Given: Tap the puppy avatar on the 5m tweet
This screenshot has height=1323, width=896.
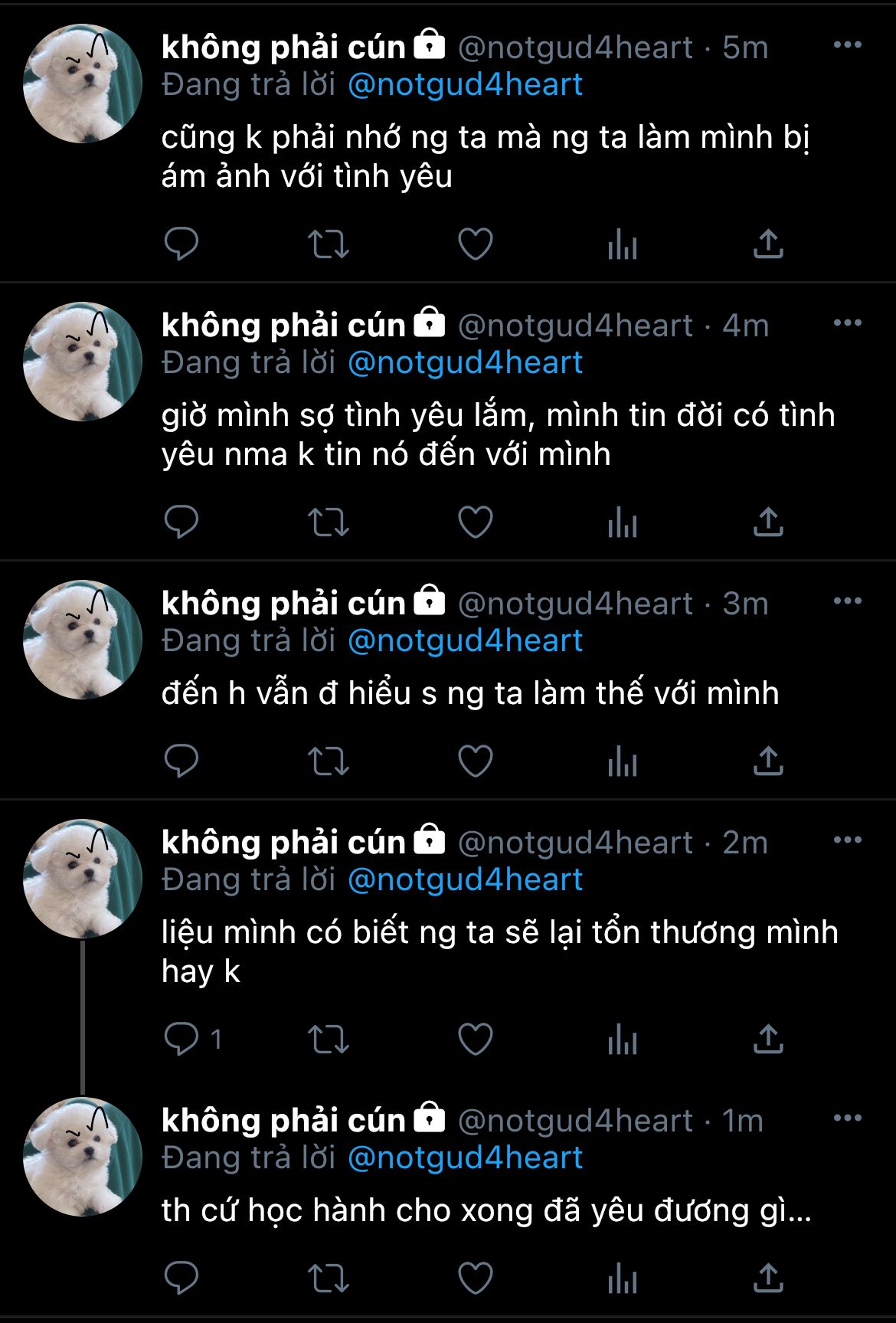Looking at the screenshot, I should click(83, 84).
